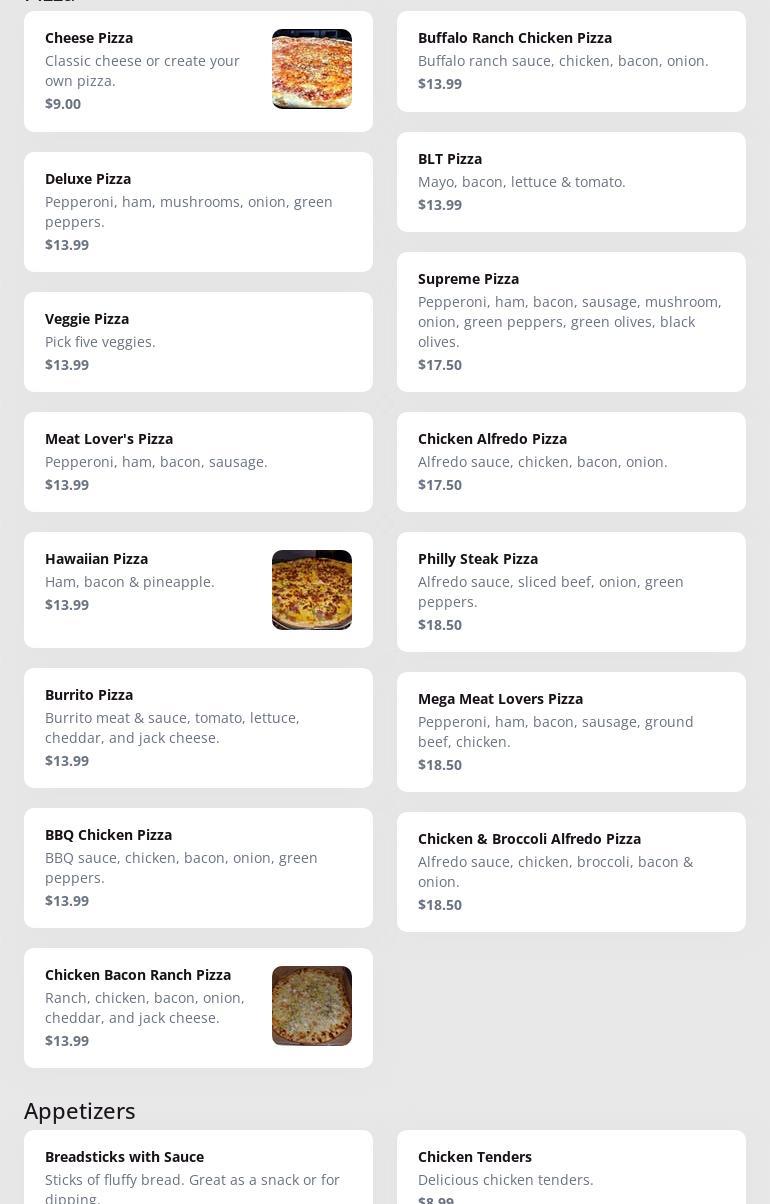Click the Buffalo Ranch Chicken Pizza card
This screenshot has width=770, height=1204.
coord(571,62)
